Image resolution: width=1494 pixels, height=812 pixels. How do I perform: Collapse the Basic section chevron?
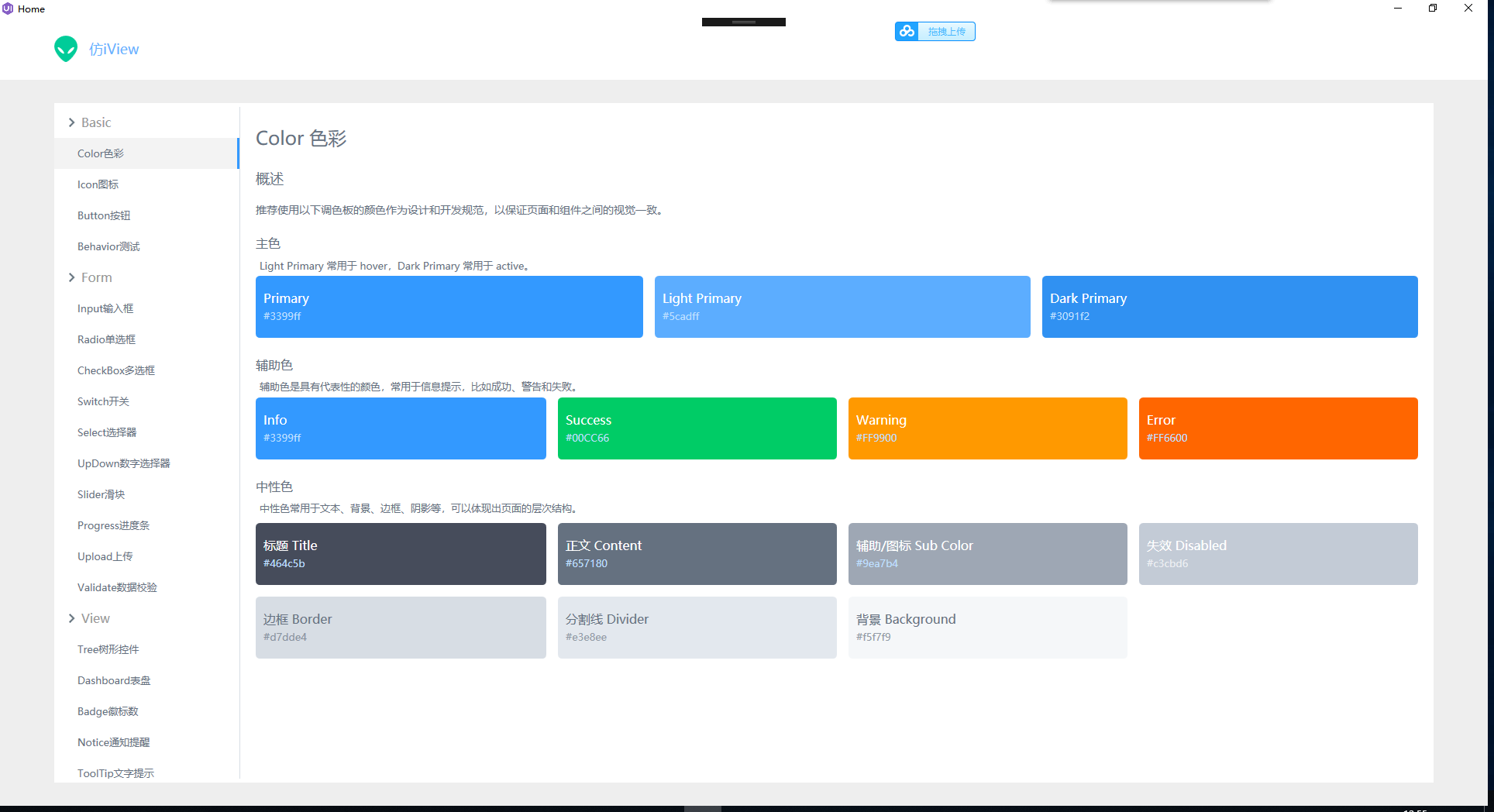click(x=72, y=122)
